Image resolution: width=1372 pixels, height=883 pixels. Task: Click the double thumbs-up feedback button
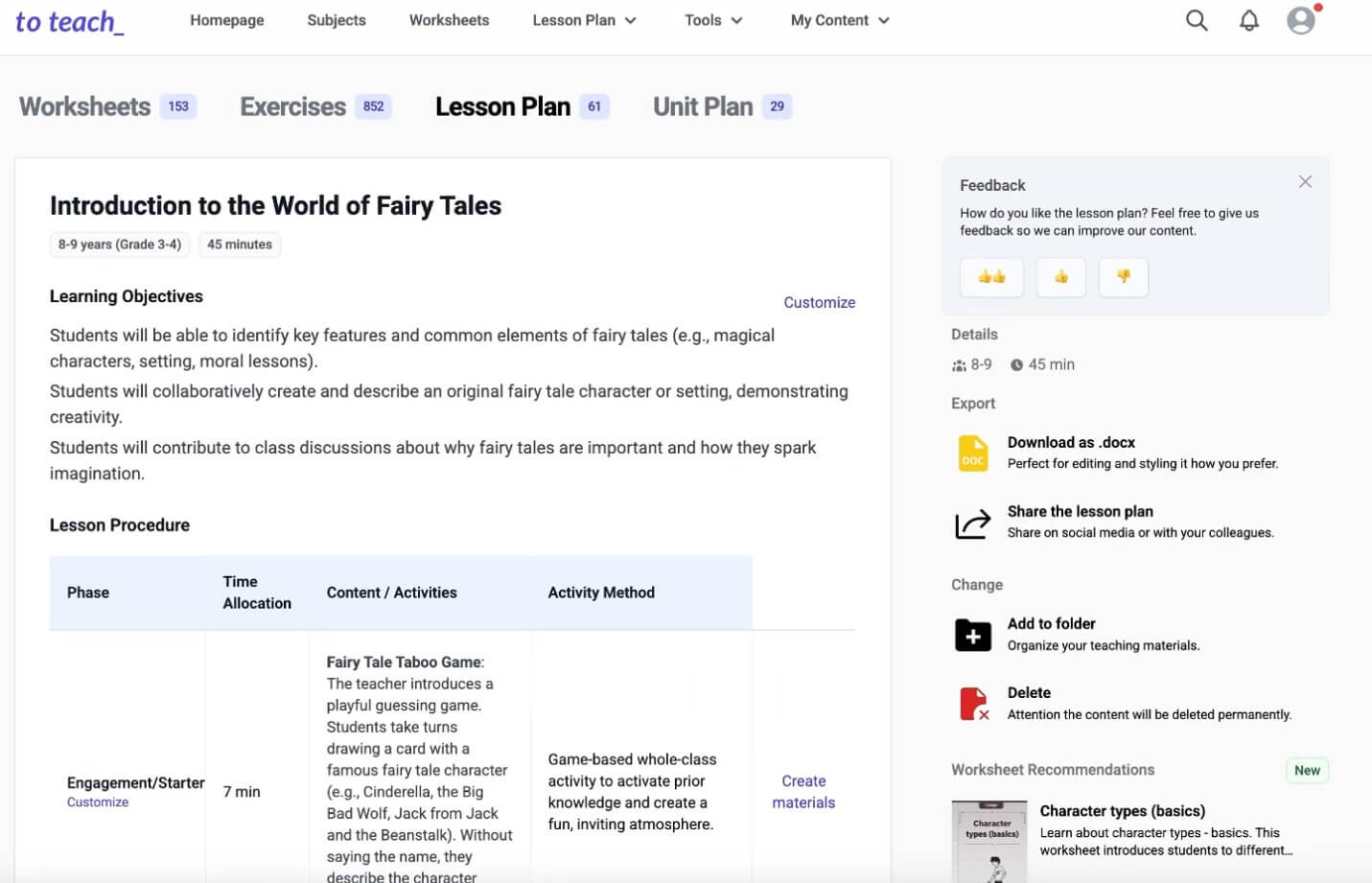click(991, 277)
